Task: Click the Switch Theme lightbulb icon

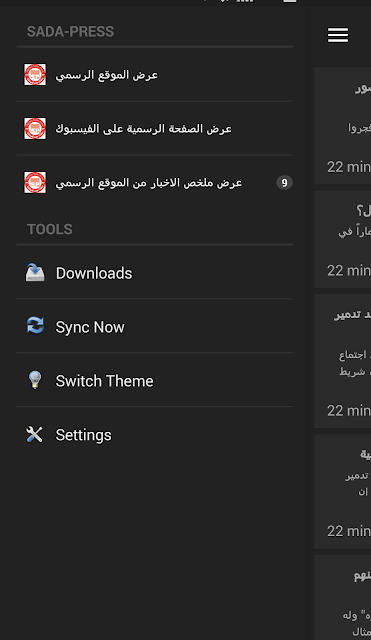Action: tap(35, 380)
